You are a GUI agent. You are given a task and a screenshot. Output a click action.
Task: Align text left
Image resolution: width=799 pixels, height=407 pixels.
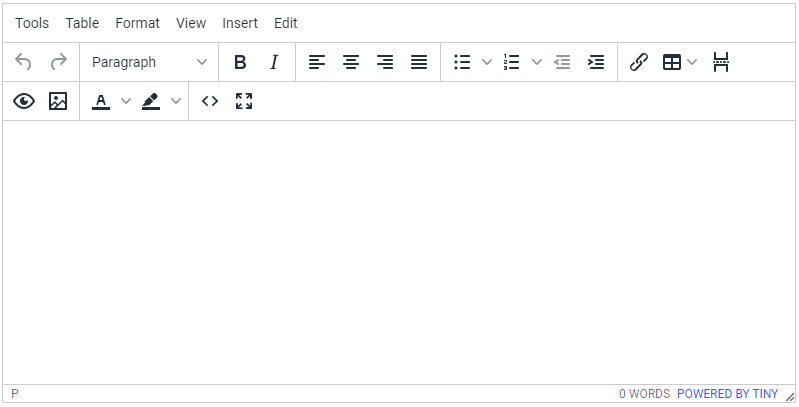[316, 62]
